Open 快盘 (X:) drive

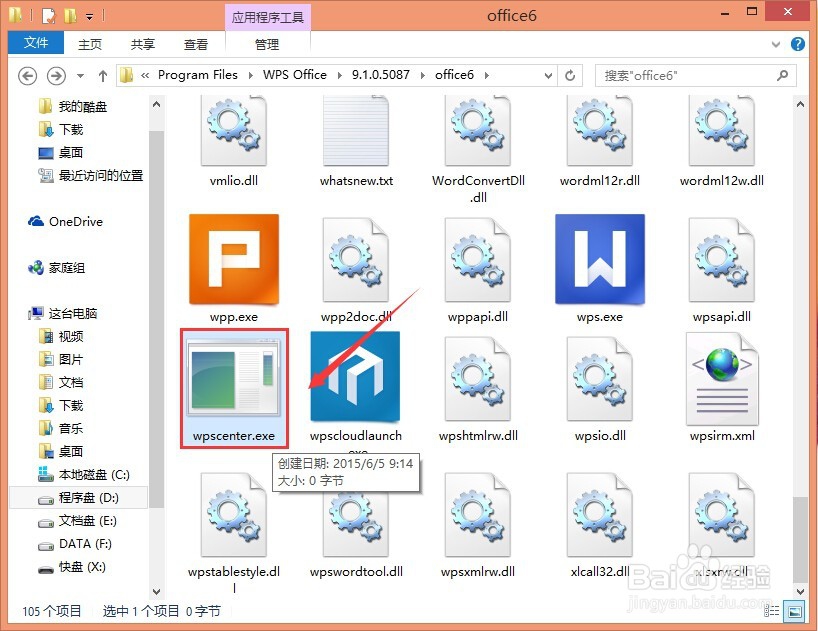coord(72,567)
